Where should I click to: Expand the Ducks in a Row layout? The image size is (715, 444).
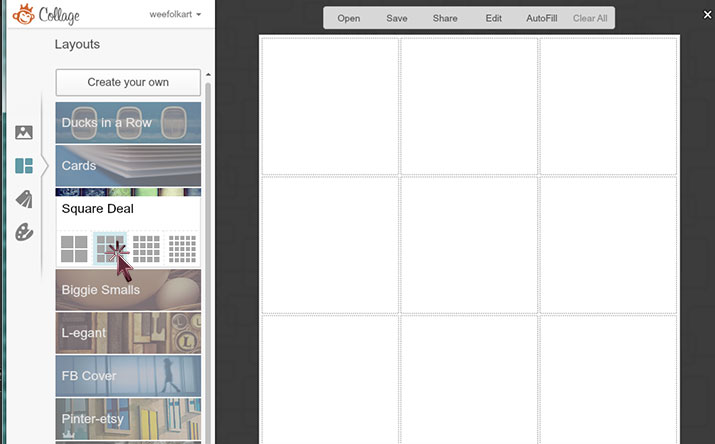(128, 123)
